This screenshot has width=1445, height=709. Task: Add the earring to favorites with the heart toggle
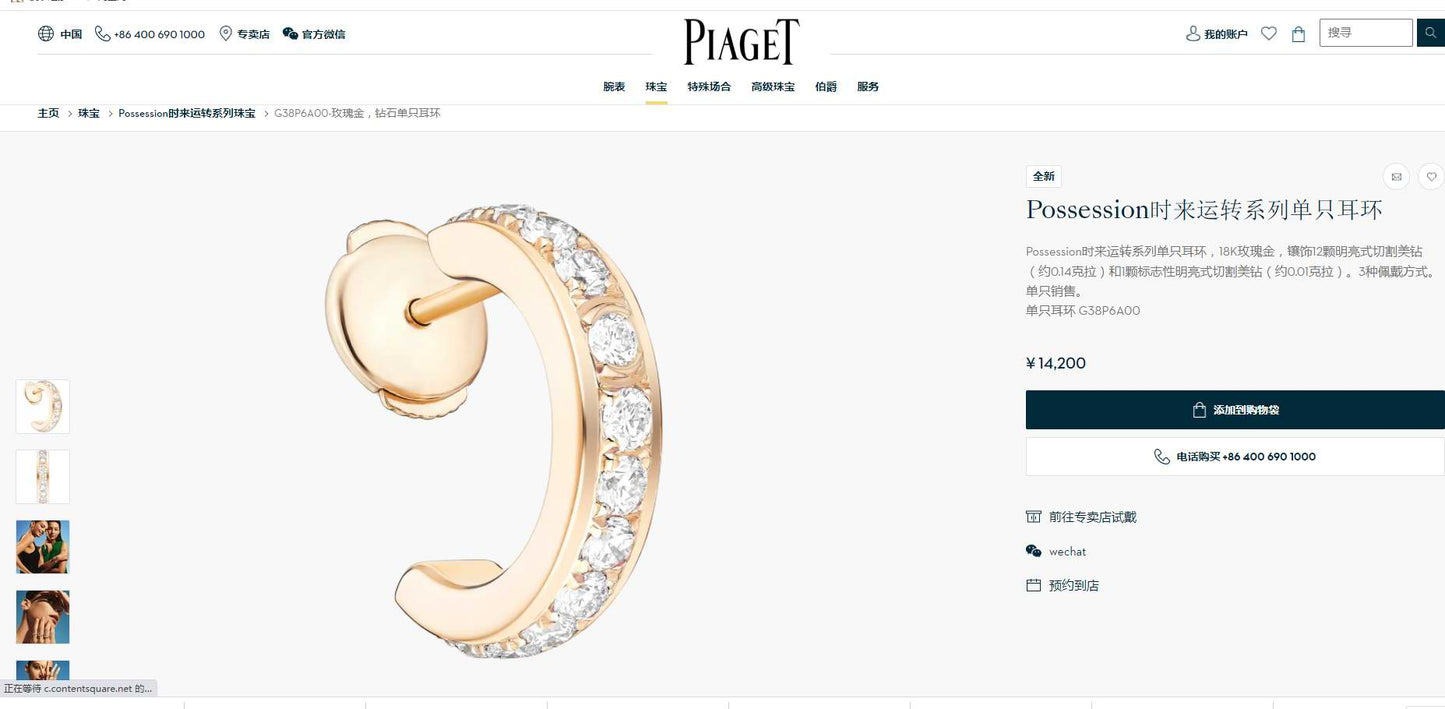[x=1431, y=177]
